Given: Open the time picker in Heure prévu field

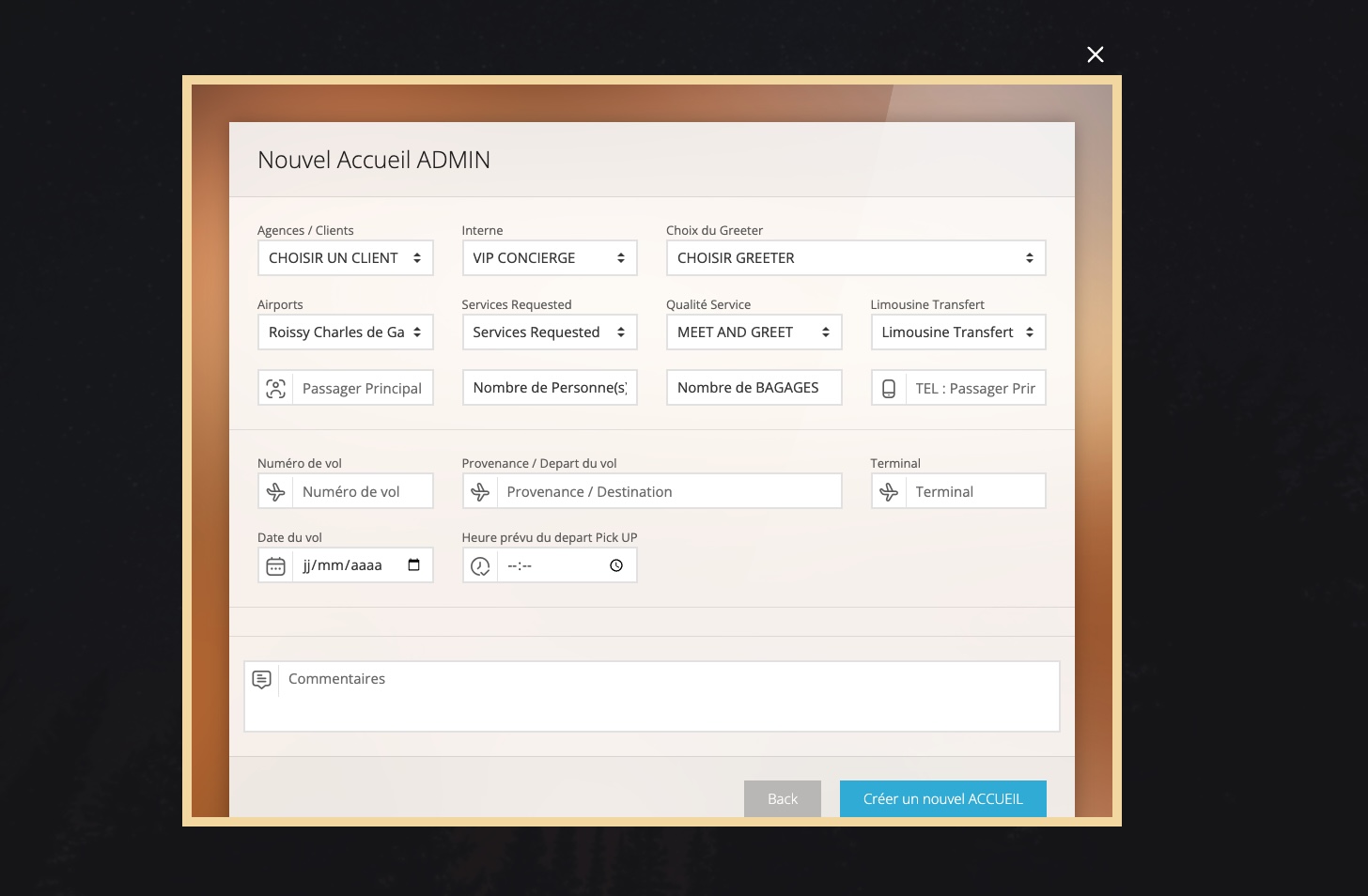Looking at the screenshot, I should pos(616,565).
